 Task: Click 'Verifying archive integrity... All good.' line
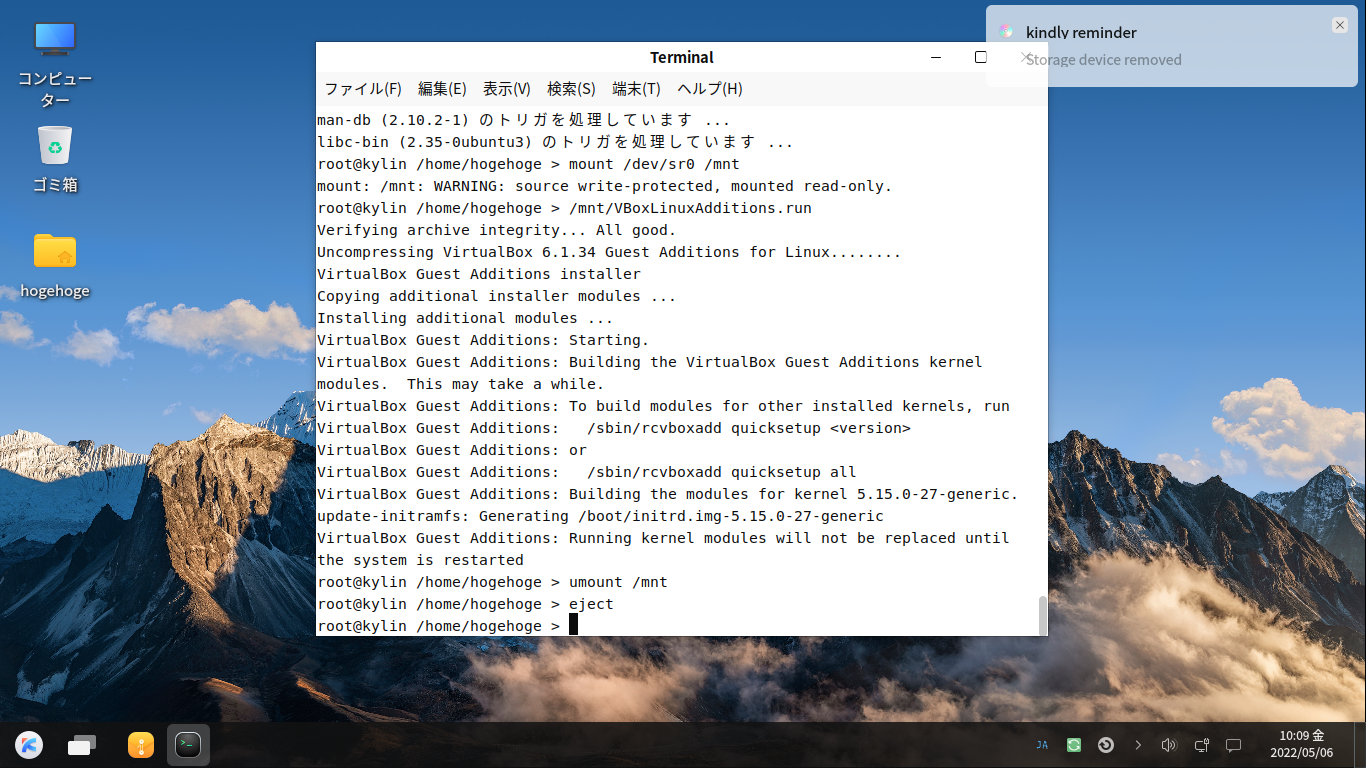point(497,230)
